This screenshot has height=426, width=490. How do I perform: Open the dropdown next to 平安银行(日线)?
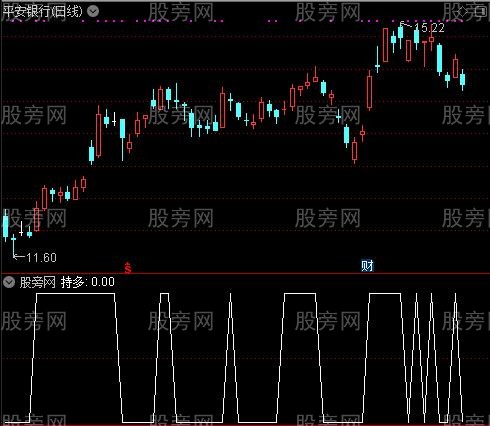point(93,12)
